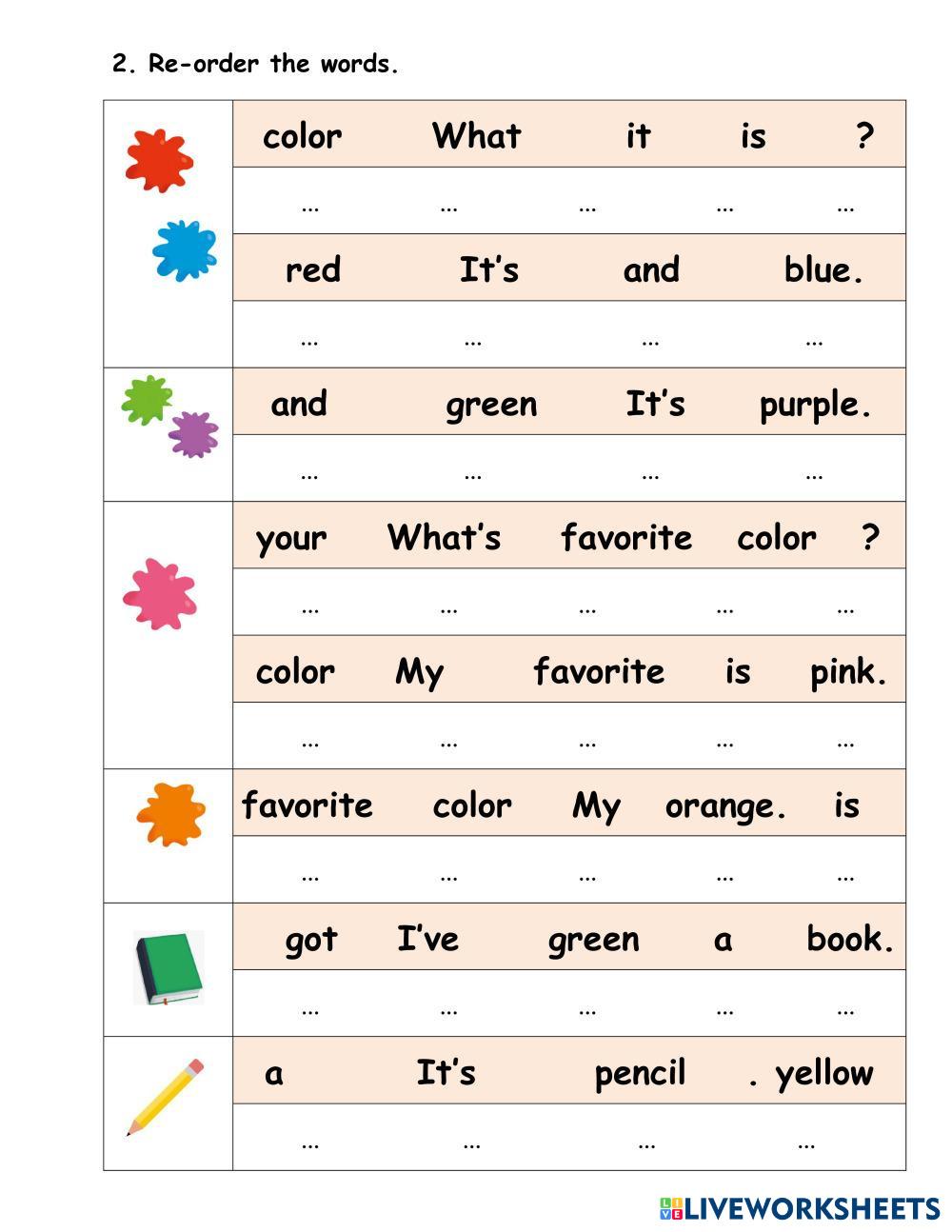Select the purple paint splat picture
The image size is (952, 1232).
[x=193, y=434]
